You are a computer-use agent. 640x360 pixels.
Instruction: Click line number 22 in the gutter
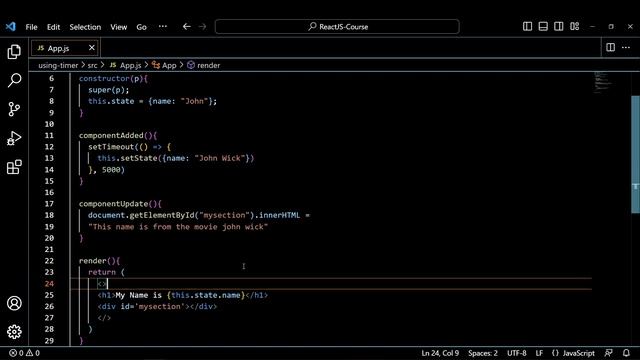point(49,261)
